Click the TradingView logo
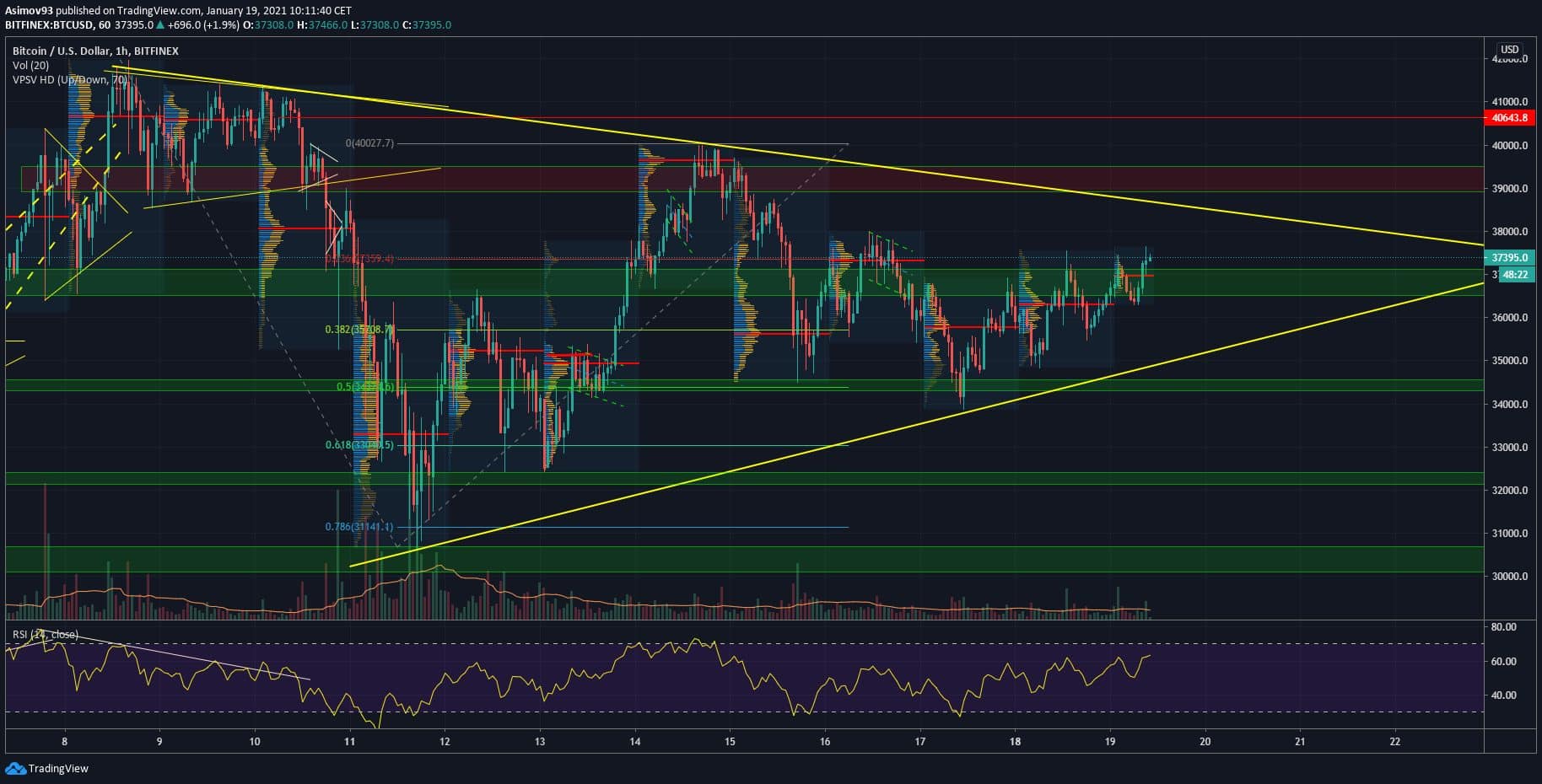The width and height of the screenshot is (1542, 784). click(x=47, y=769)
